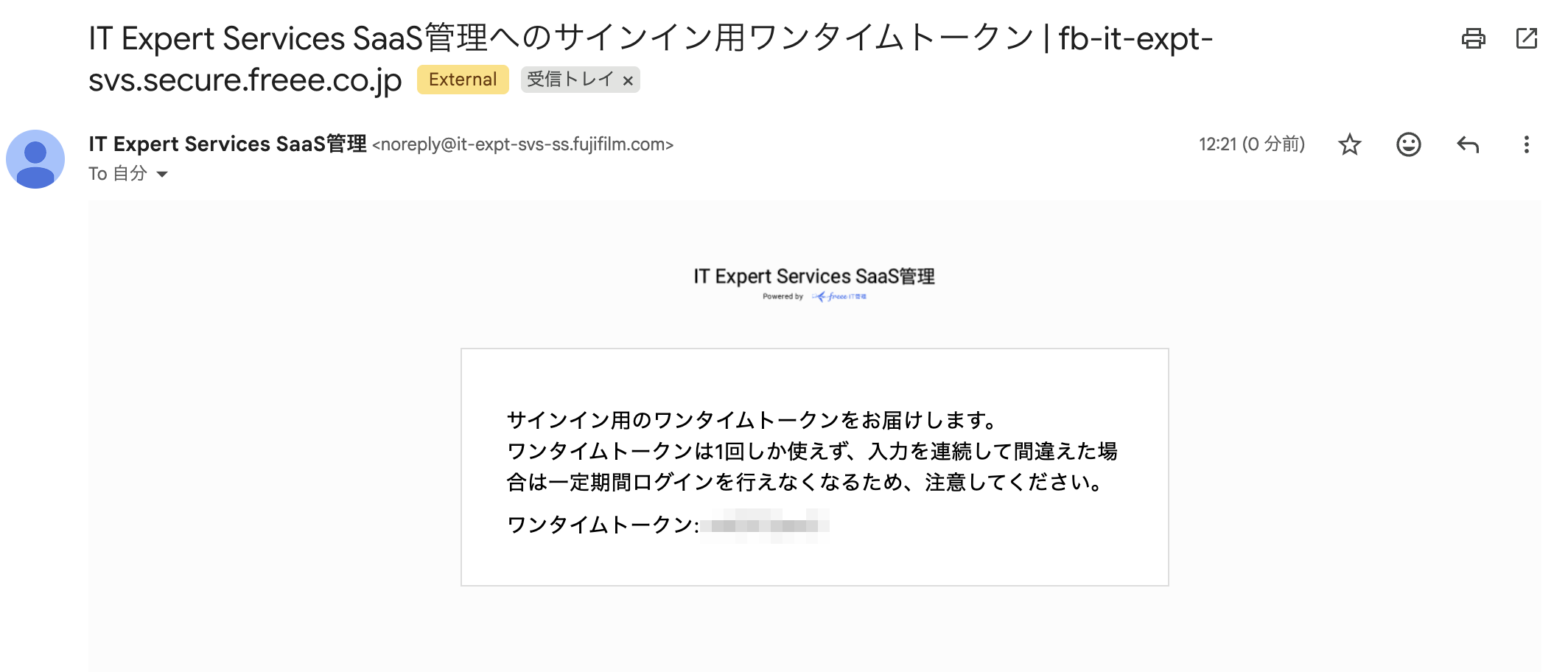The width and height of the screenshot is (1568, 672).
Task: Click the yellow External tag
Action: [x=463, y=80]
